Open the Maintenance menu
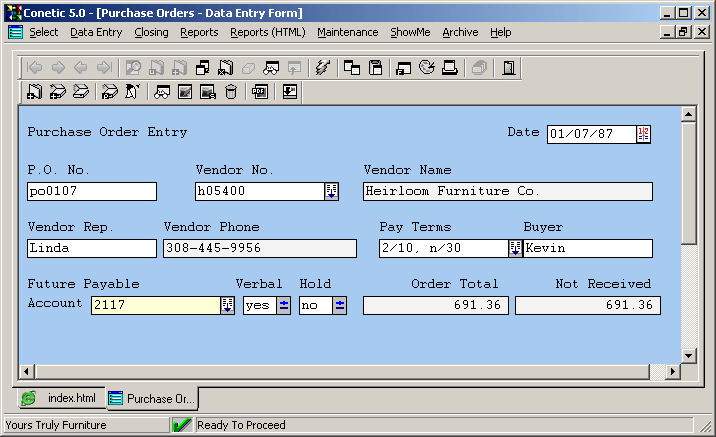This screenshot has width=716, height=437. [347, 32]
